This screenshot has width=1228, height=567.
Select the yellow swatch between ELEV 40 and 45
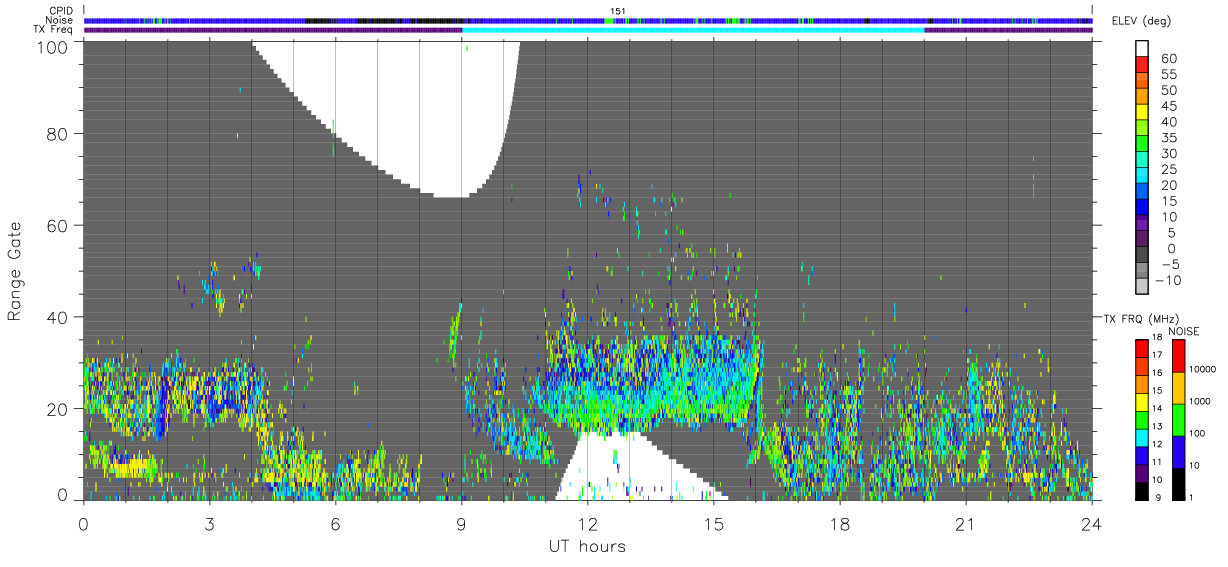click(x=1143, y=114)
